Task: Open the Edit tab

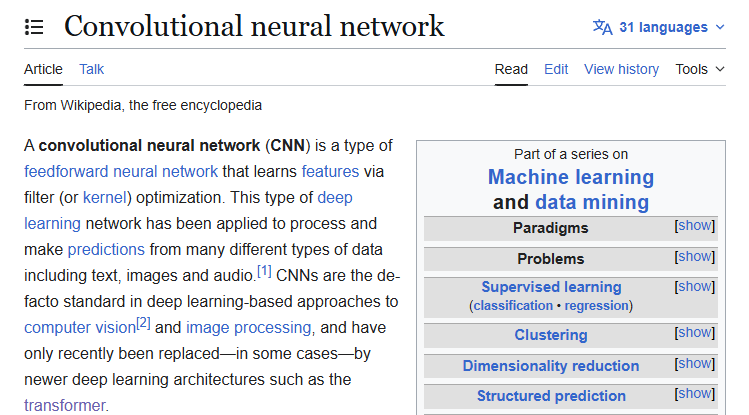Action: (x=556, y=69)
